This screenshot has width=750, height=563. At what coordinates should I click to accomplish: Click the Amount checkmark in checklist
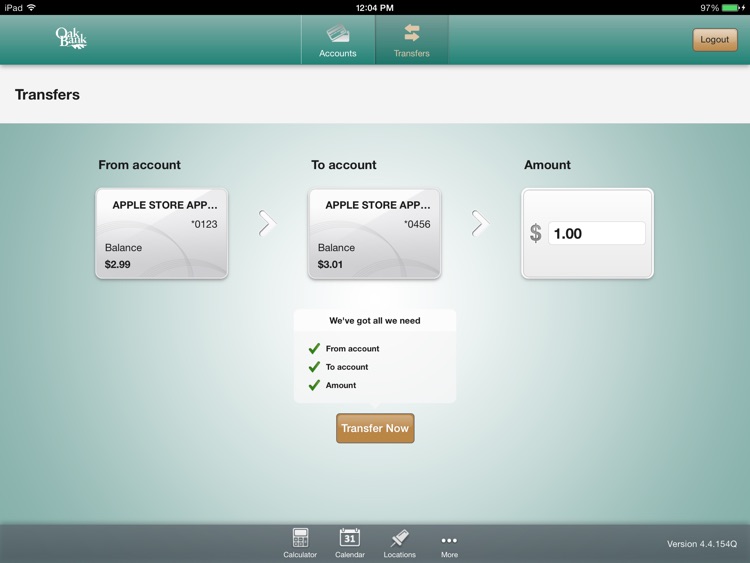click(x=314, y=385)
